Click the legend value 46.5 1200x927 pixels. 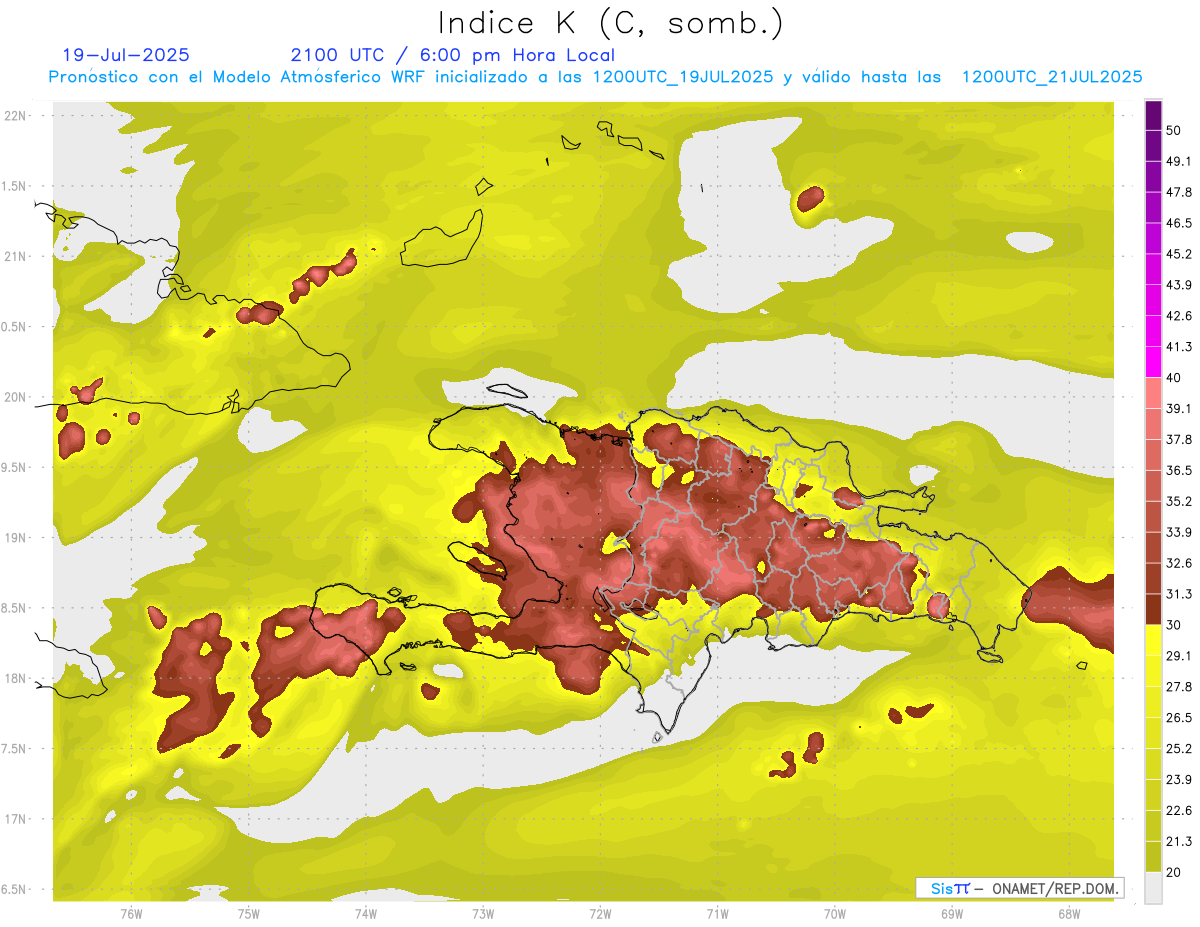tap(1178, 223)
